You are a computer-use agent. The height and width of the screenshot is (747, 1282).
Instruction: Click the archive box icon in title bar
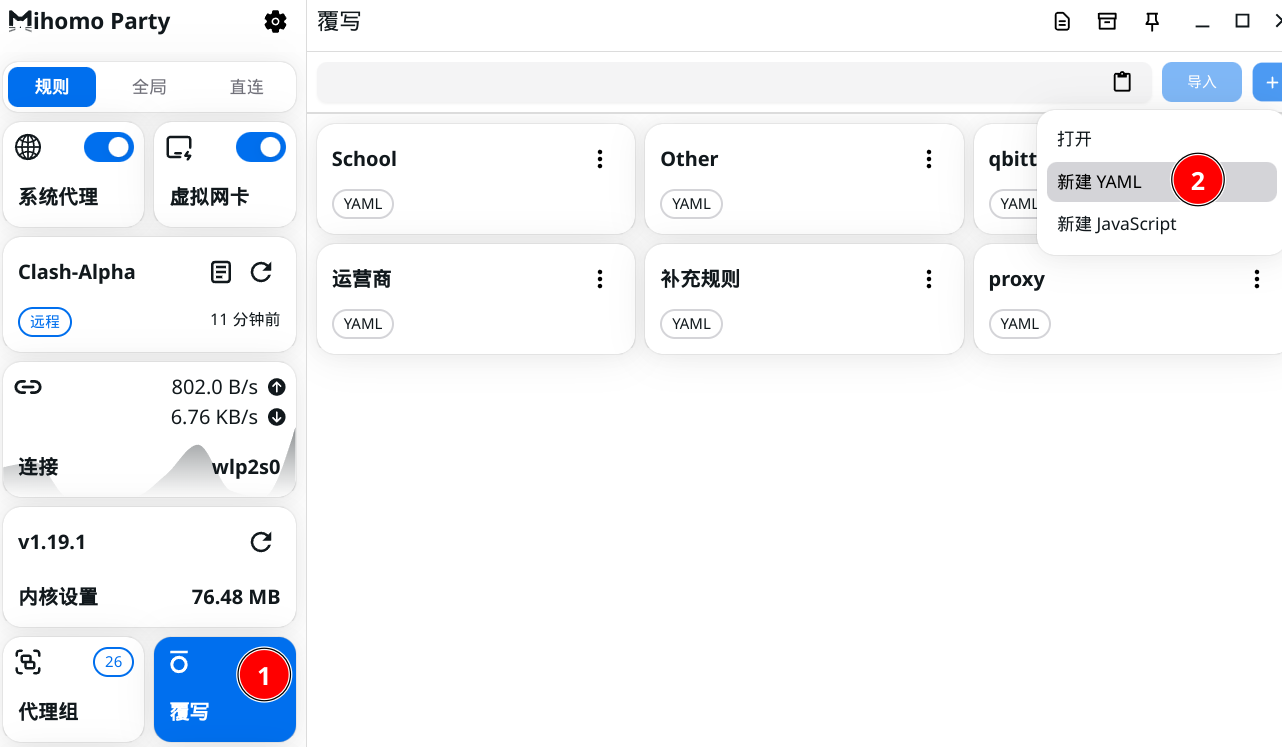click(1107, 22)
